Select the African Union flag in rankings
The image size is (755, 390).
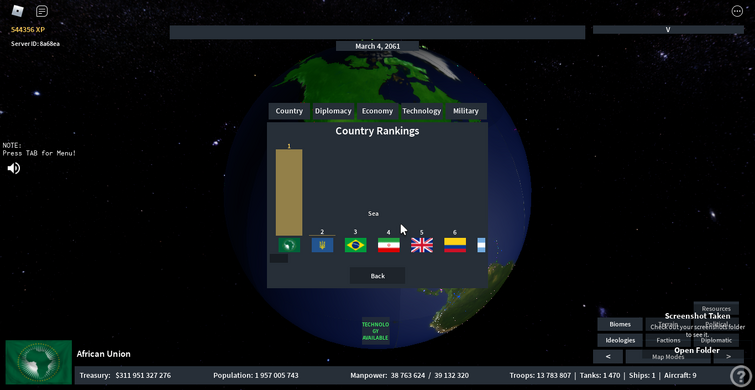click(289, 245)
